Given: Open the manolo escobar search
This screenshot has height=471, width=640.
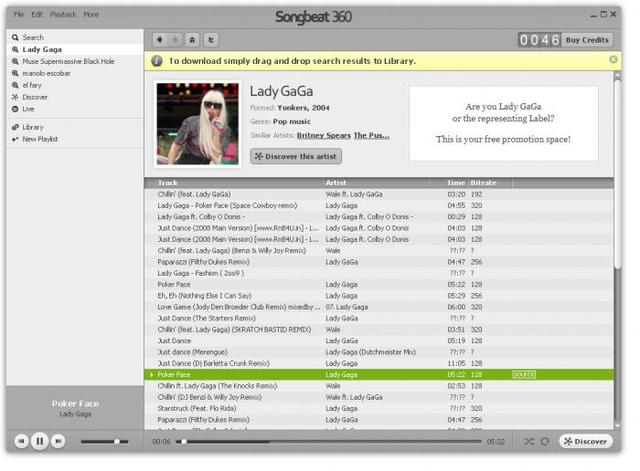Looking at the screenshot, I should tap(75, 73).
